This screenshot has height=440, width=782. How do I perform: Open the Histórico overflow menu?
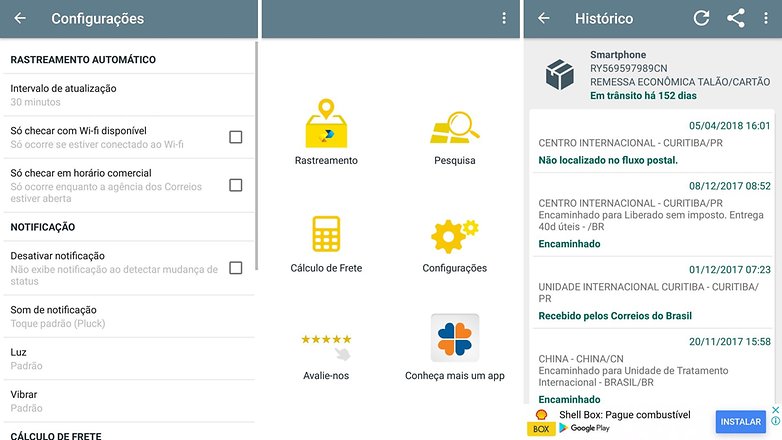tap(766, 18)
